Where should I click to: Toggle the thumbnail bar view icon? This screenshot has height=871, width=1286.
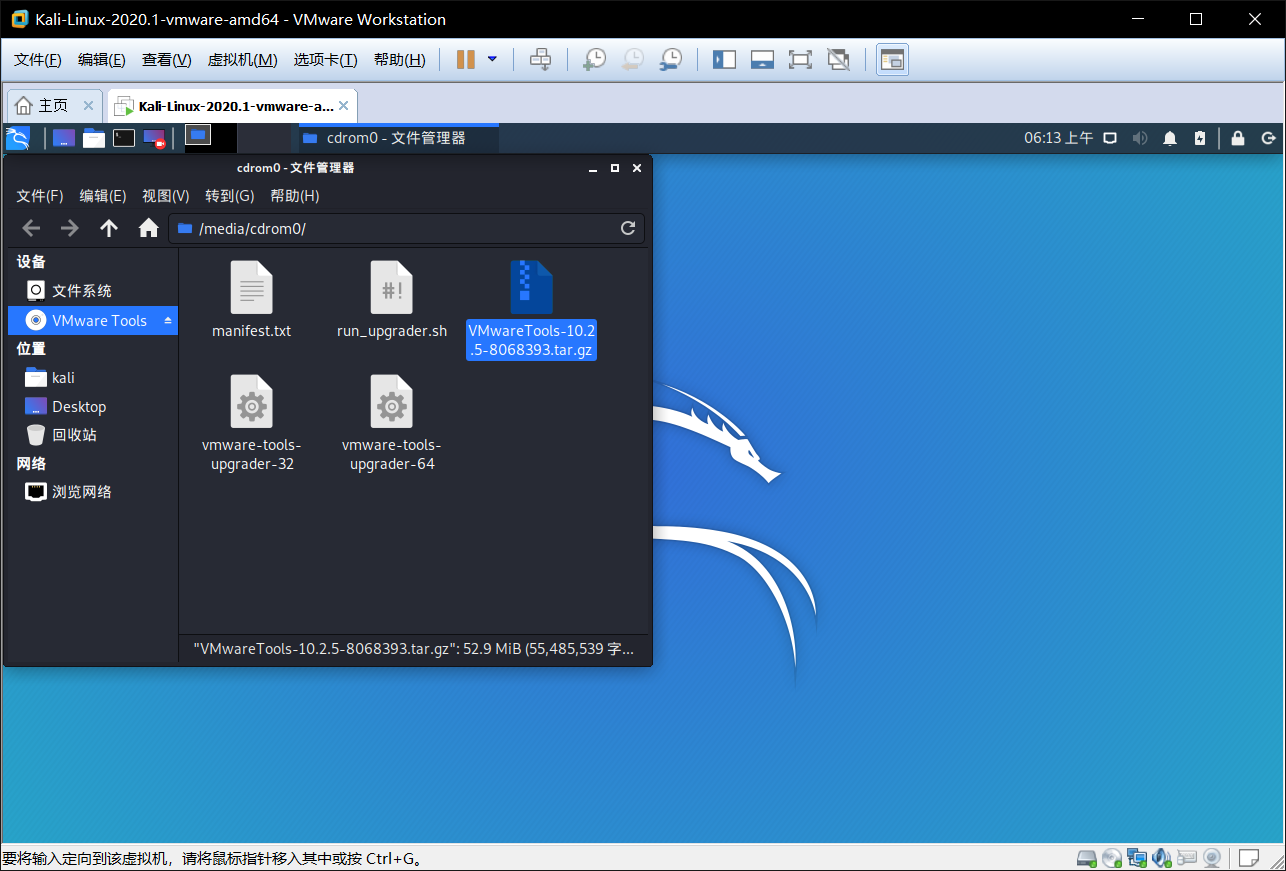pos(762,60)
